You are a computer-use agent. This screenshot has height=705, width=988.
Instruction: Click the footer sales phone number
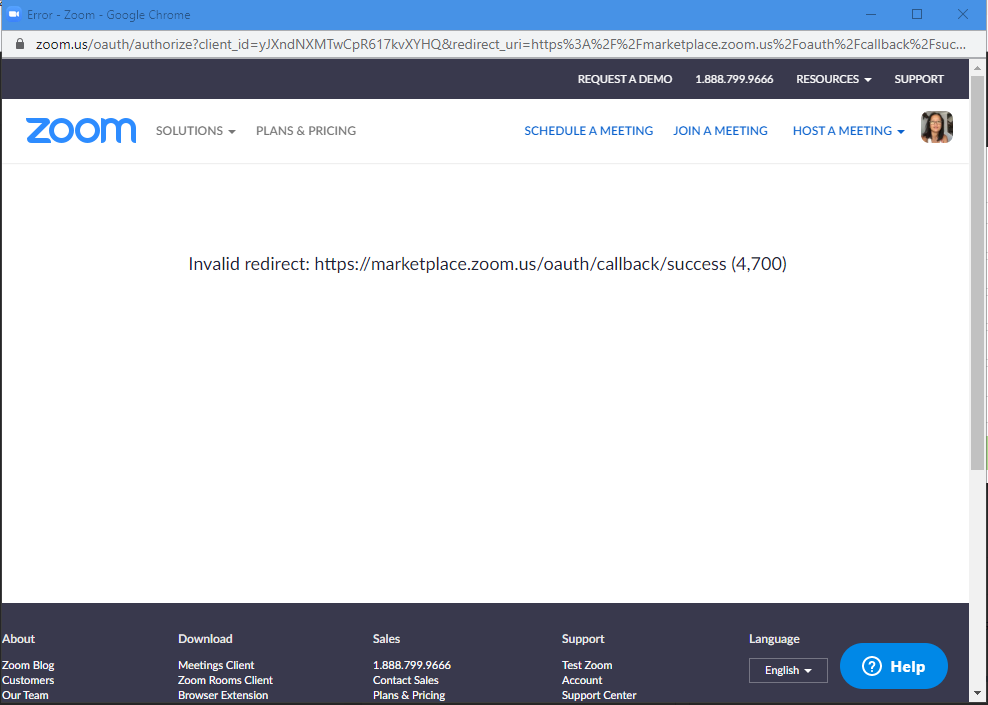[411, 665]
